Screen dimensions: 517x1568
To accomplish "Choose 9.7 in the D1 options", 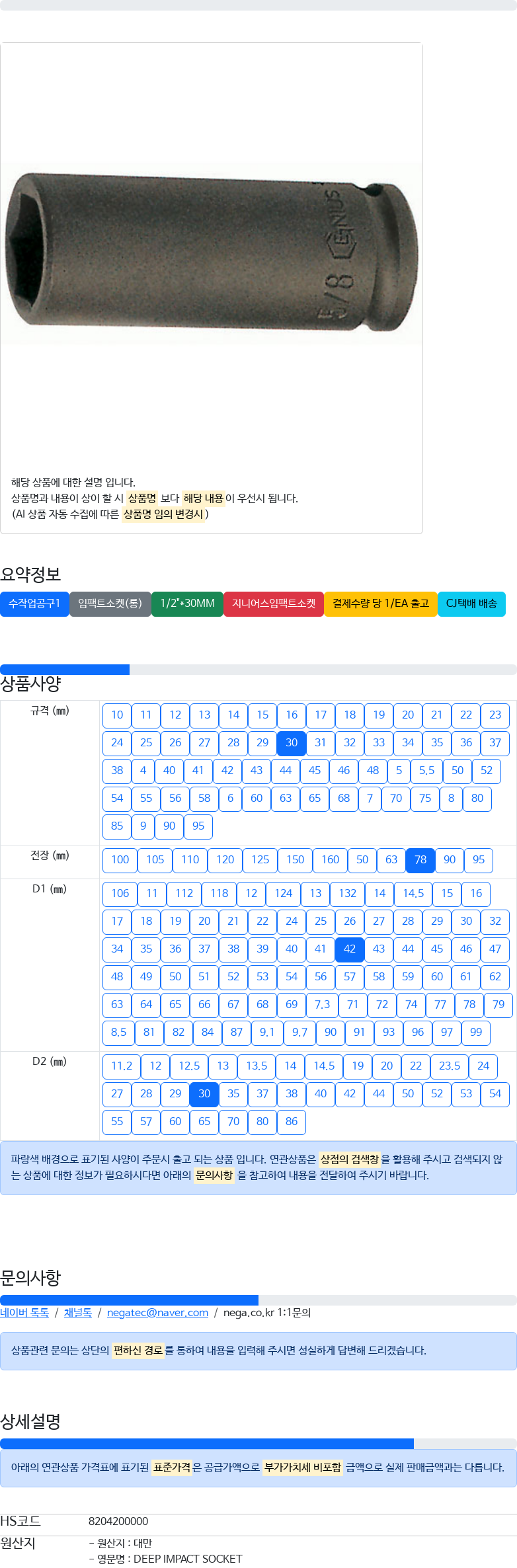I will [300, 1033].
